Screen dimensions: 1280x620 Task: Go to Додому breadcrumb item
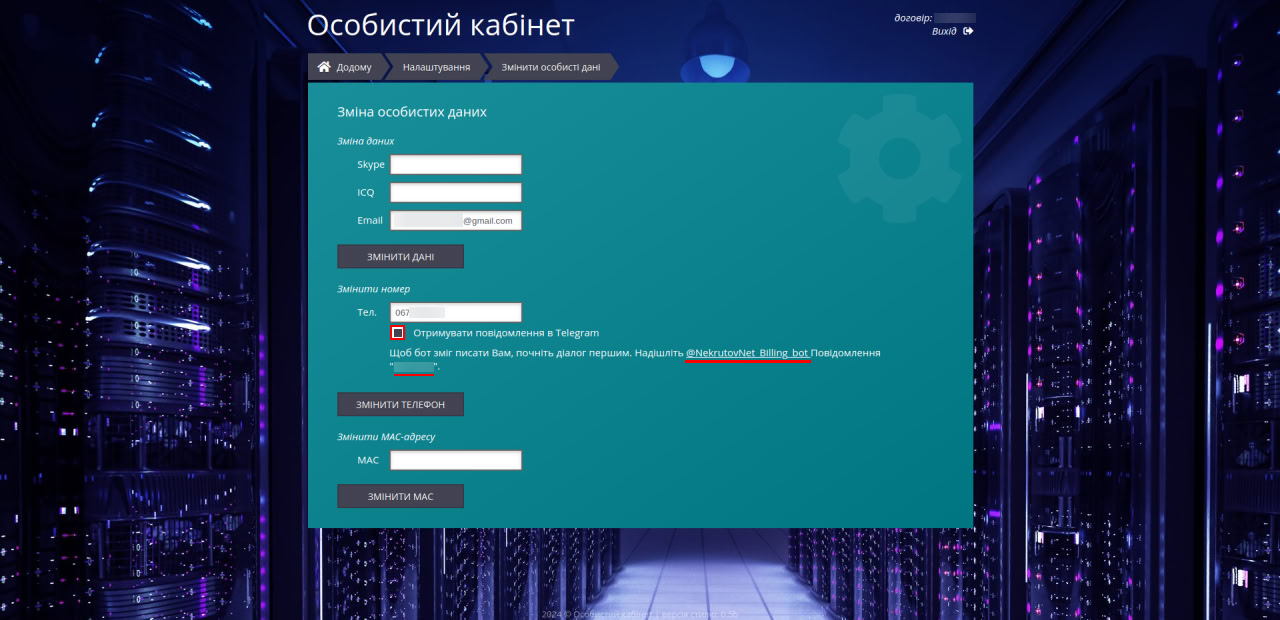click(x=354, y=67)
